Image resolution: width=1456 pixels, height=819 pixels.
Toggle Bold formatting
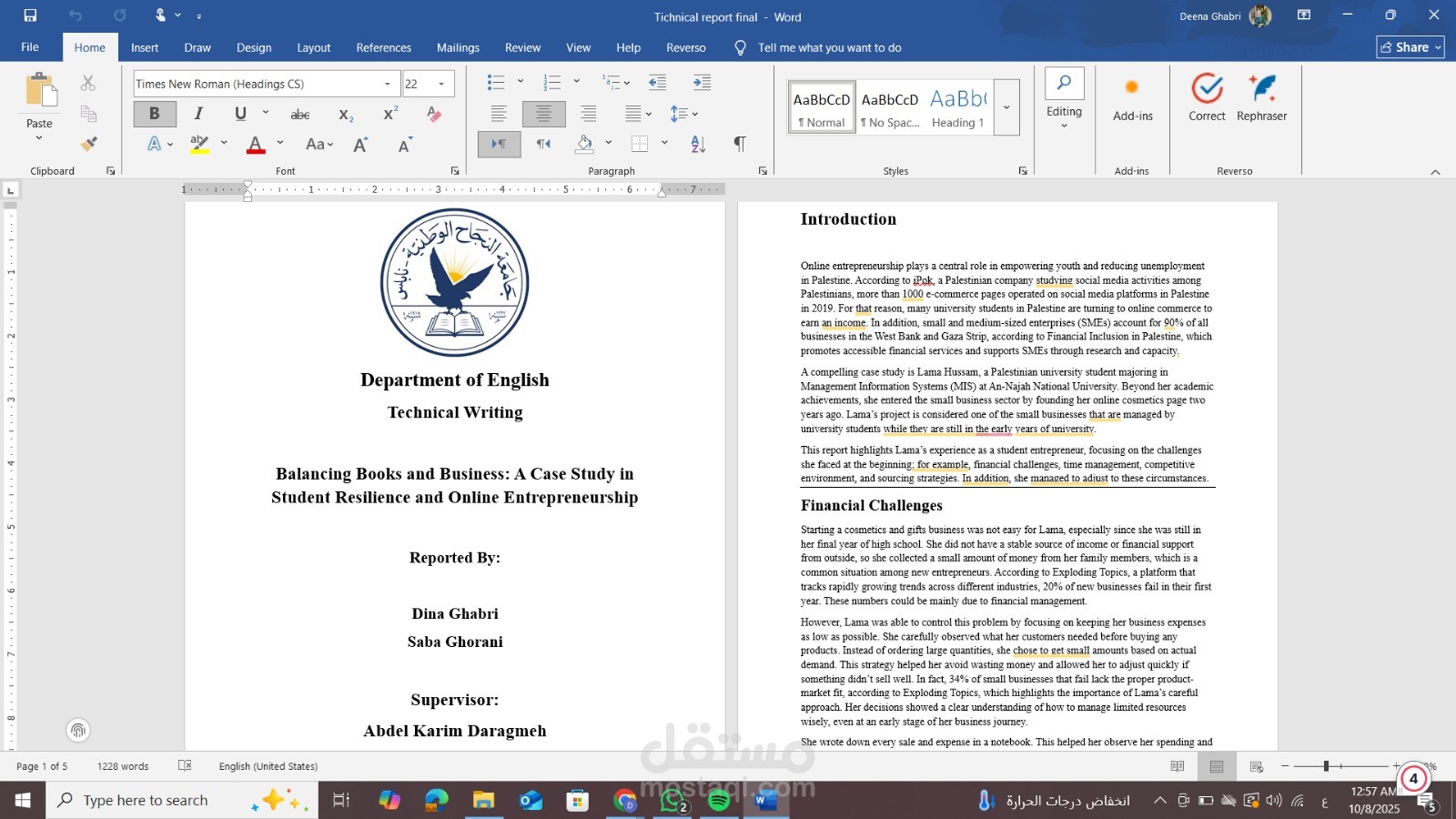pyautogui.click(x=155, y=114)
